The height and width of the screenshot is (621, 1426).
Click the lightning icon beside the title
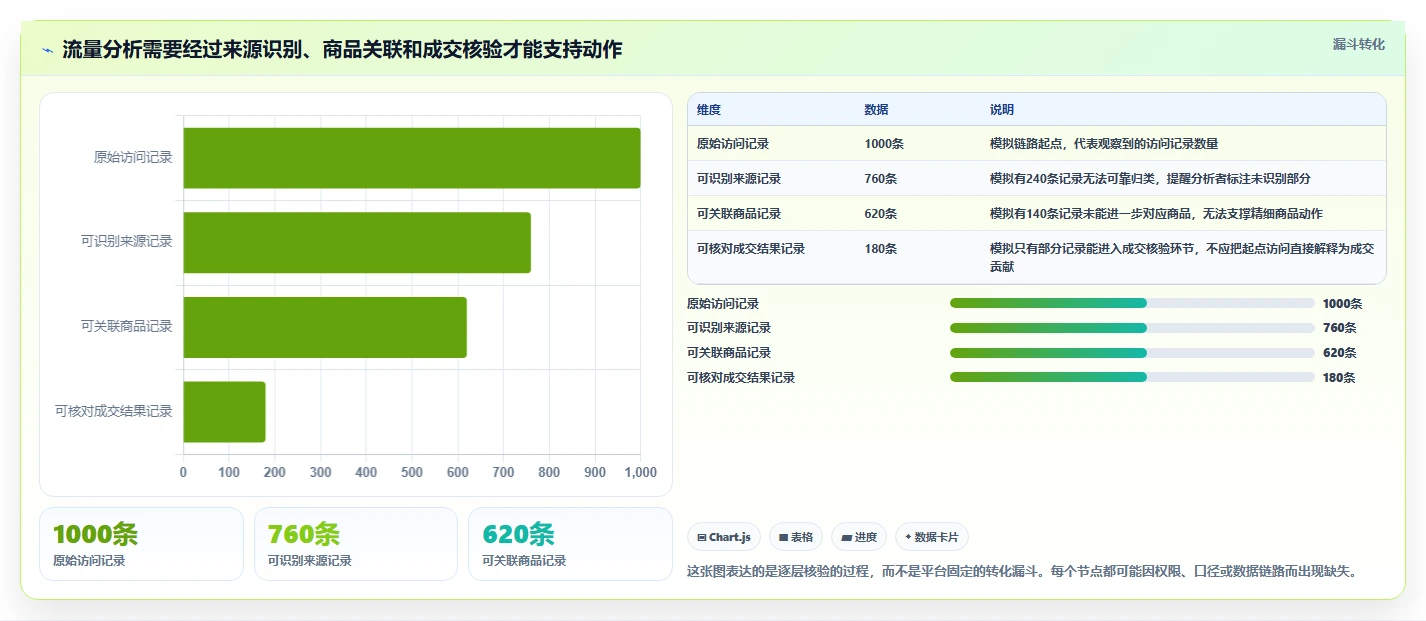[x=48, y=50]
